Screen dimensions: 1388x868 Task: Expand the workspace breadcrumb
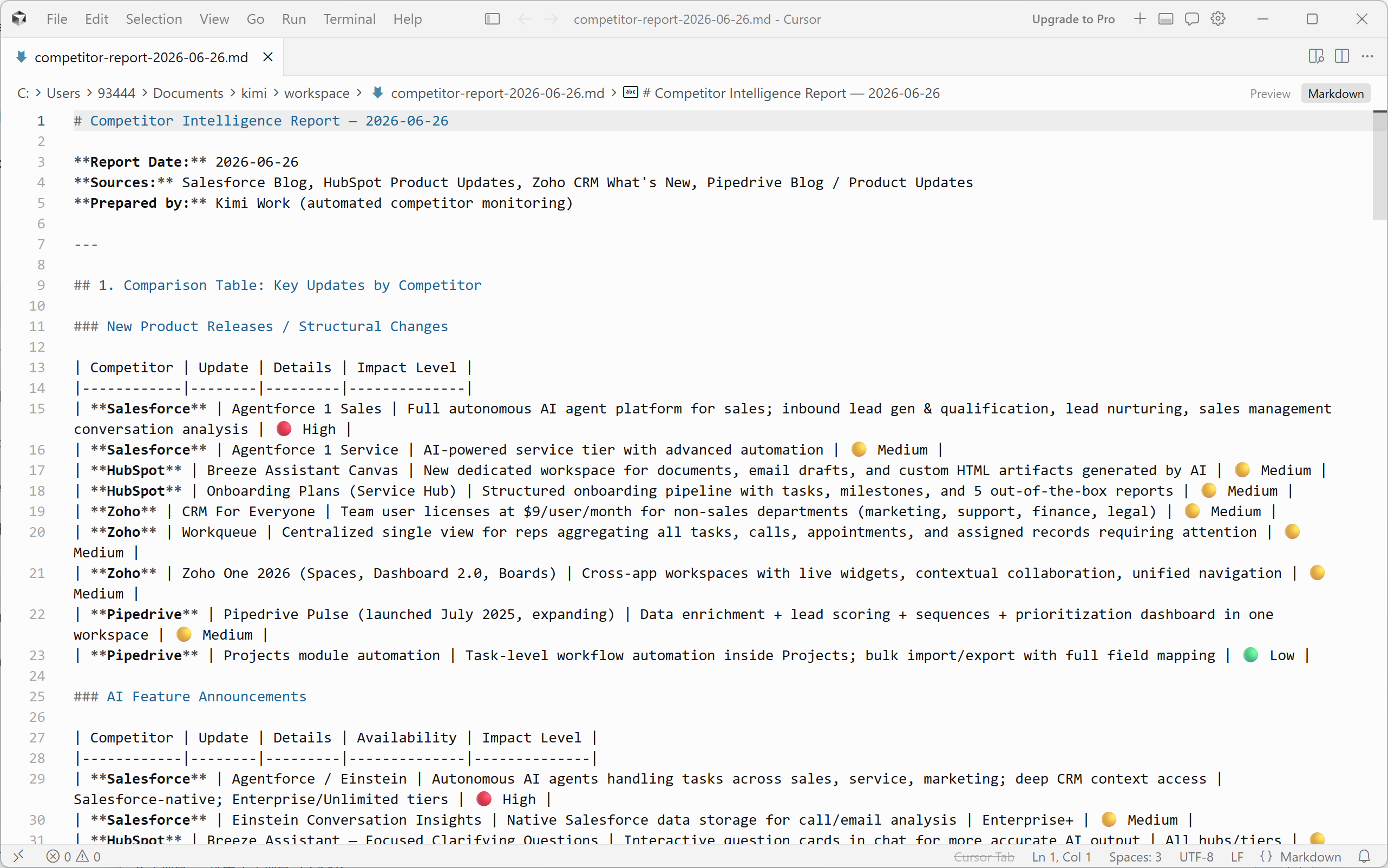tap(317, 93)
